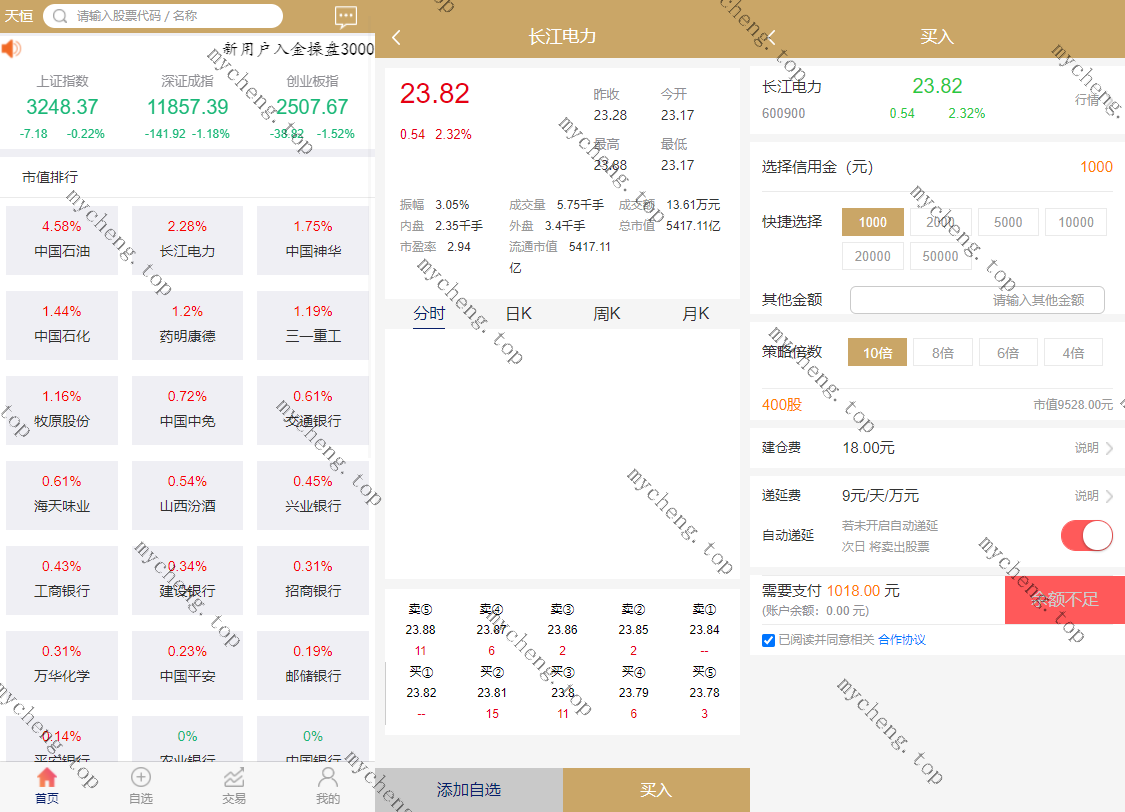Click the 添加自选 button

click(x=469, y=790)
